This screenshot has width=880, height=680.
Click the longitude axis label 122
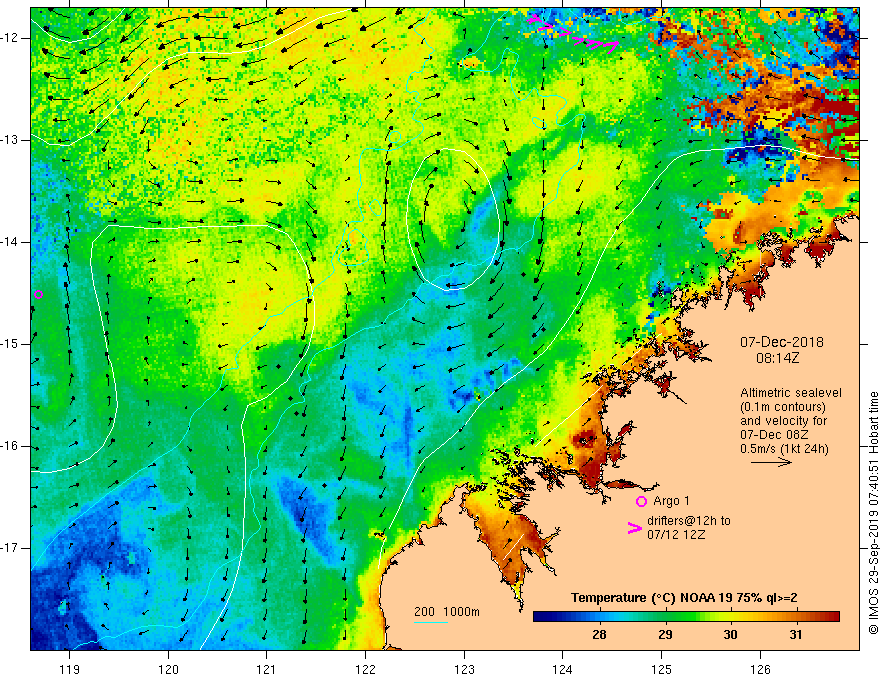[365, 669]
